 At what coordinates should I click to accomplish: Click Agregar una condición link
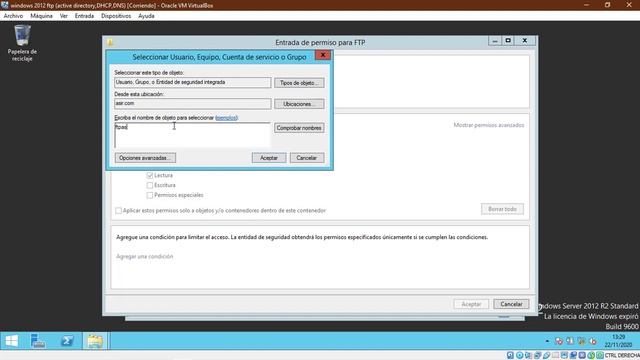144,256
